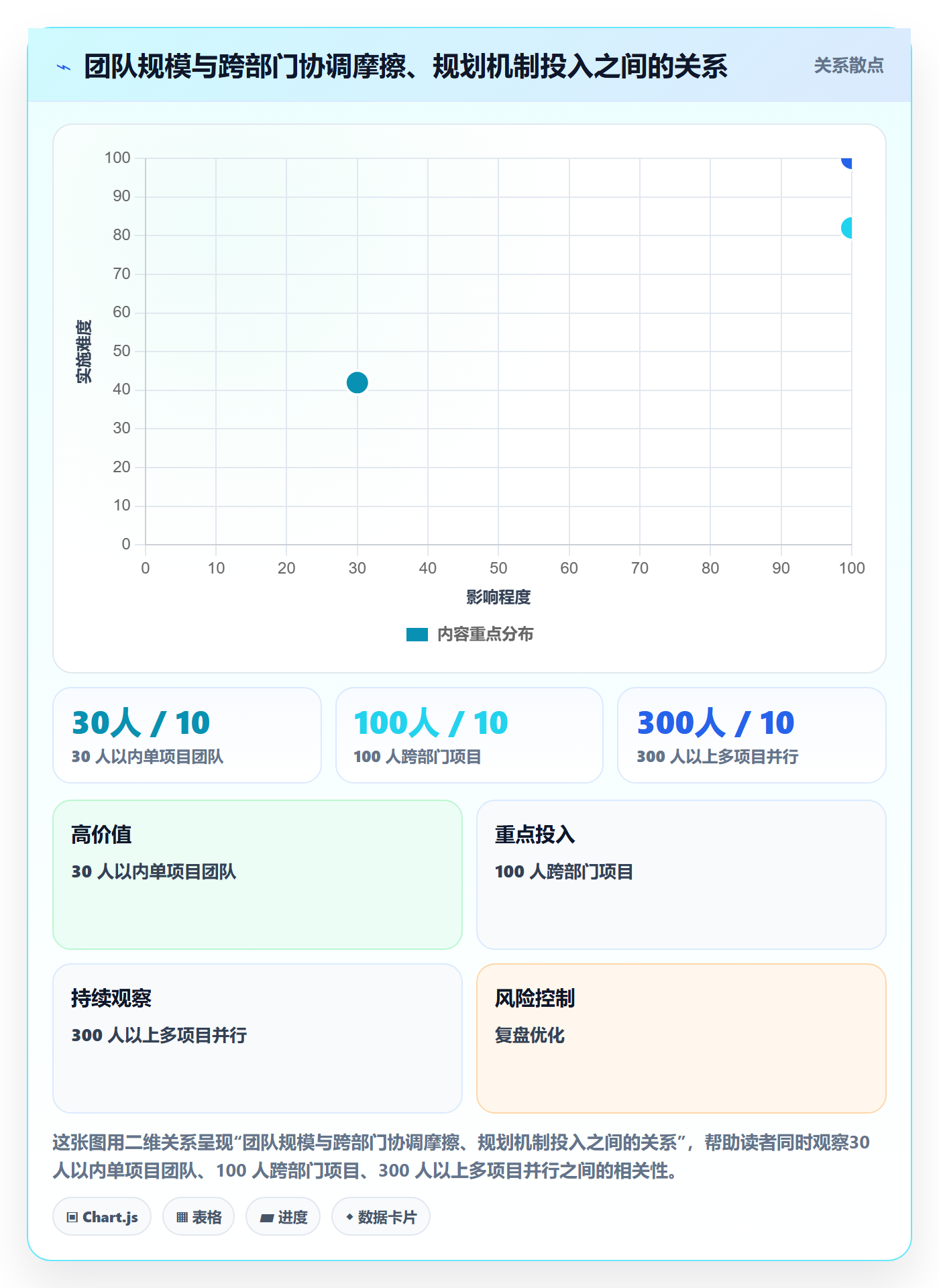Viewport: 939px width, 1288px height.
Task: Click 300 人以上多项目并行 under 持续观察
Action: coord(159,1036)
